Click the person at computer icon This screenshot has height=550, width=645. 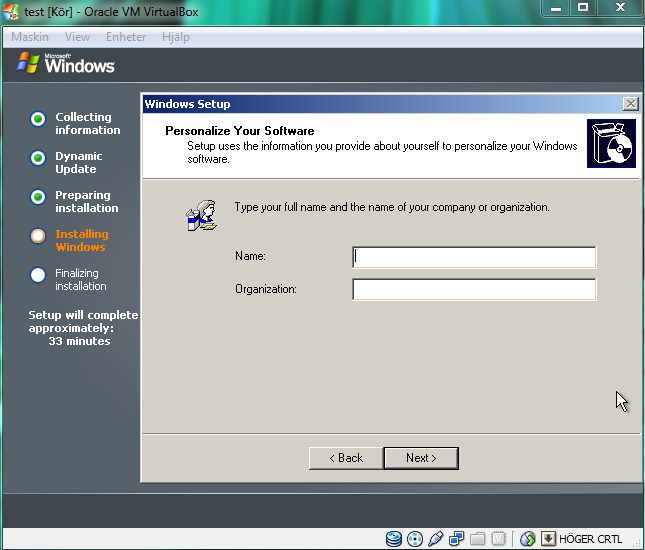[x=202, y=216]
